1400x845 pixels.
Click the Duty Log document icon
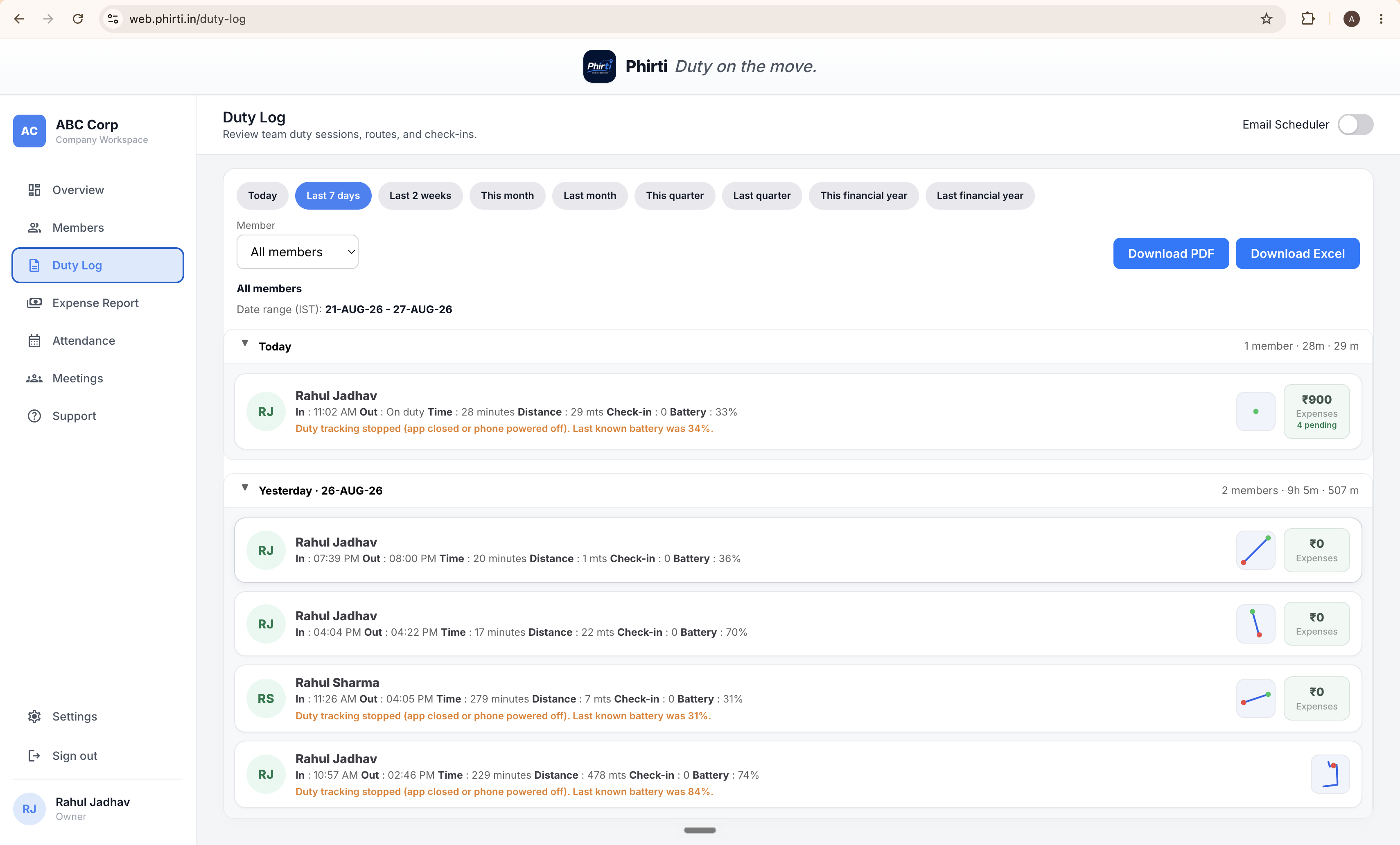click(x=34, y=265)
